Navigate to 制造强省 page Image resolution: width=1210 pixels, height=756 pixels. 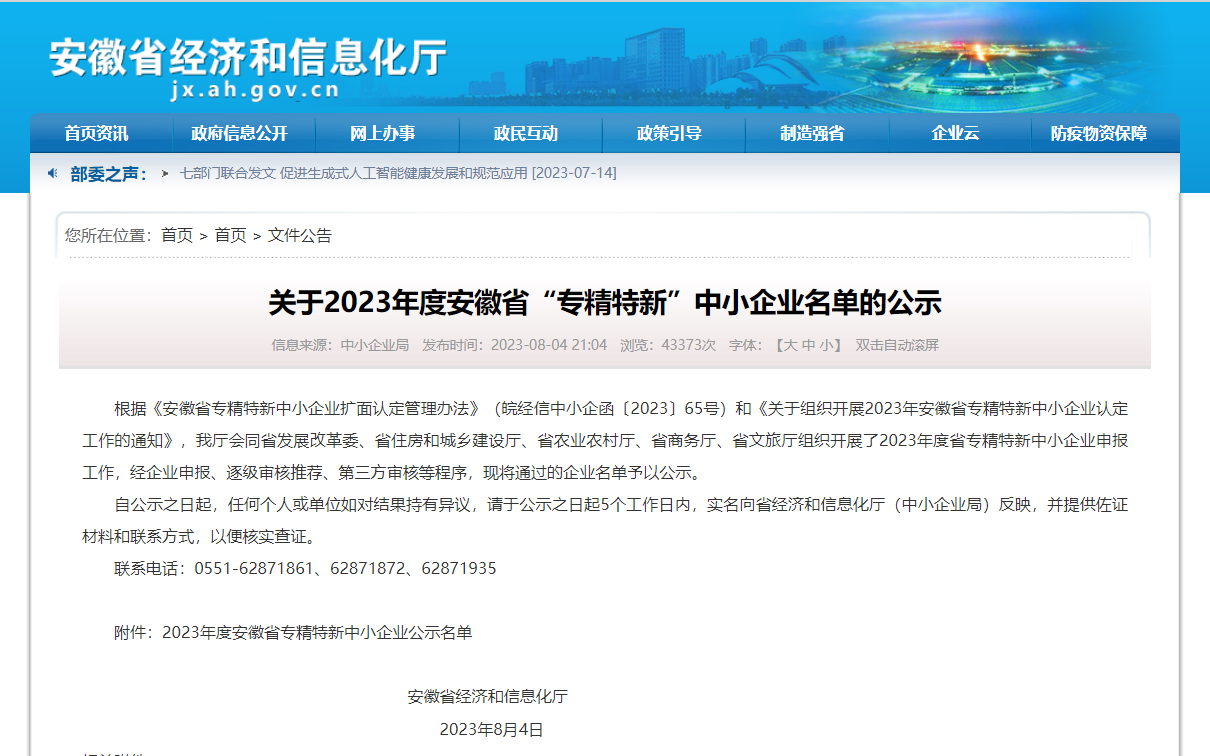point(812,134)
